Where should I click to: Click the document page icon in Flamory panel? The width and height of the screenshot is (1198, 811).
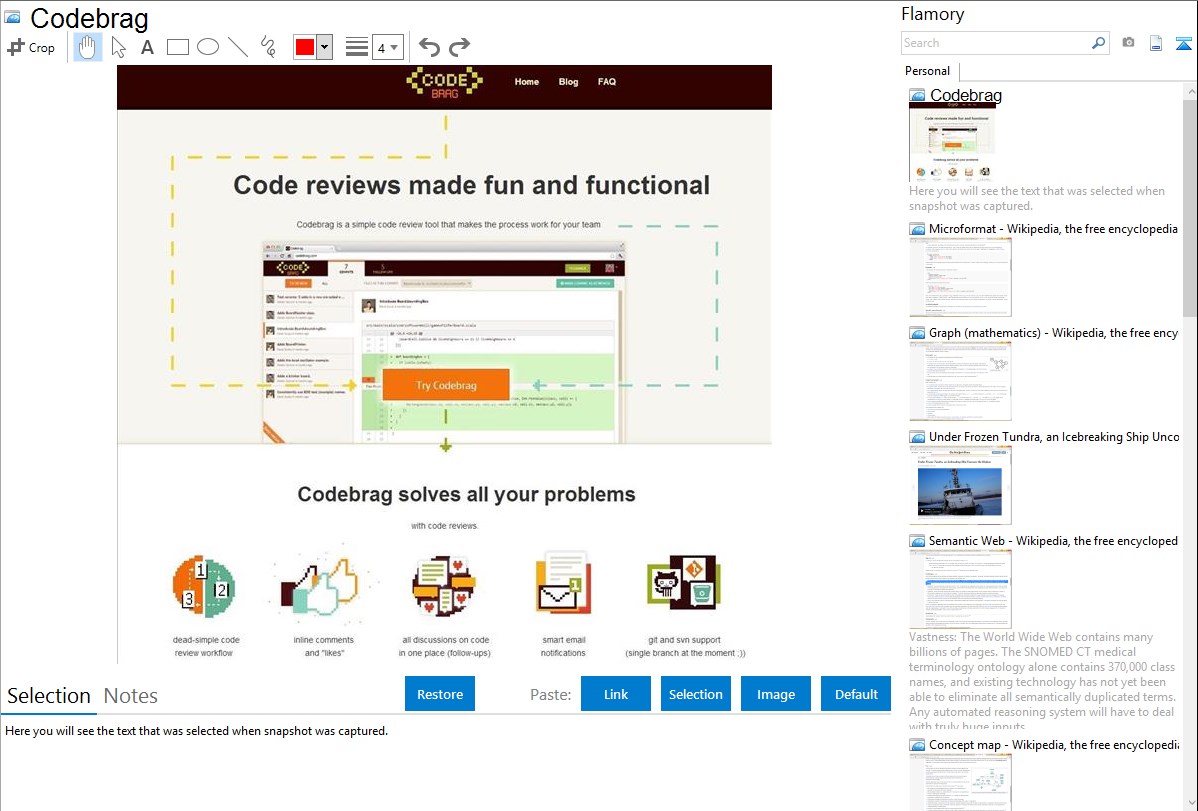(x=1156, y=43)
